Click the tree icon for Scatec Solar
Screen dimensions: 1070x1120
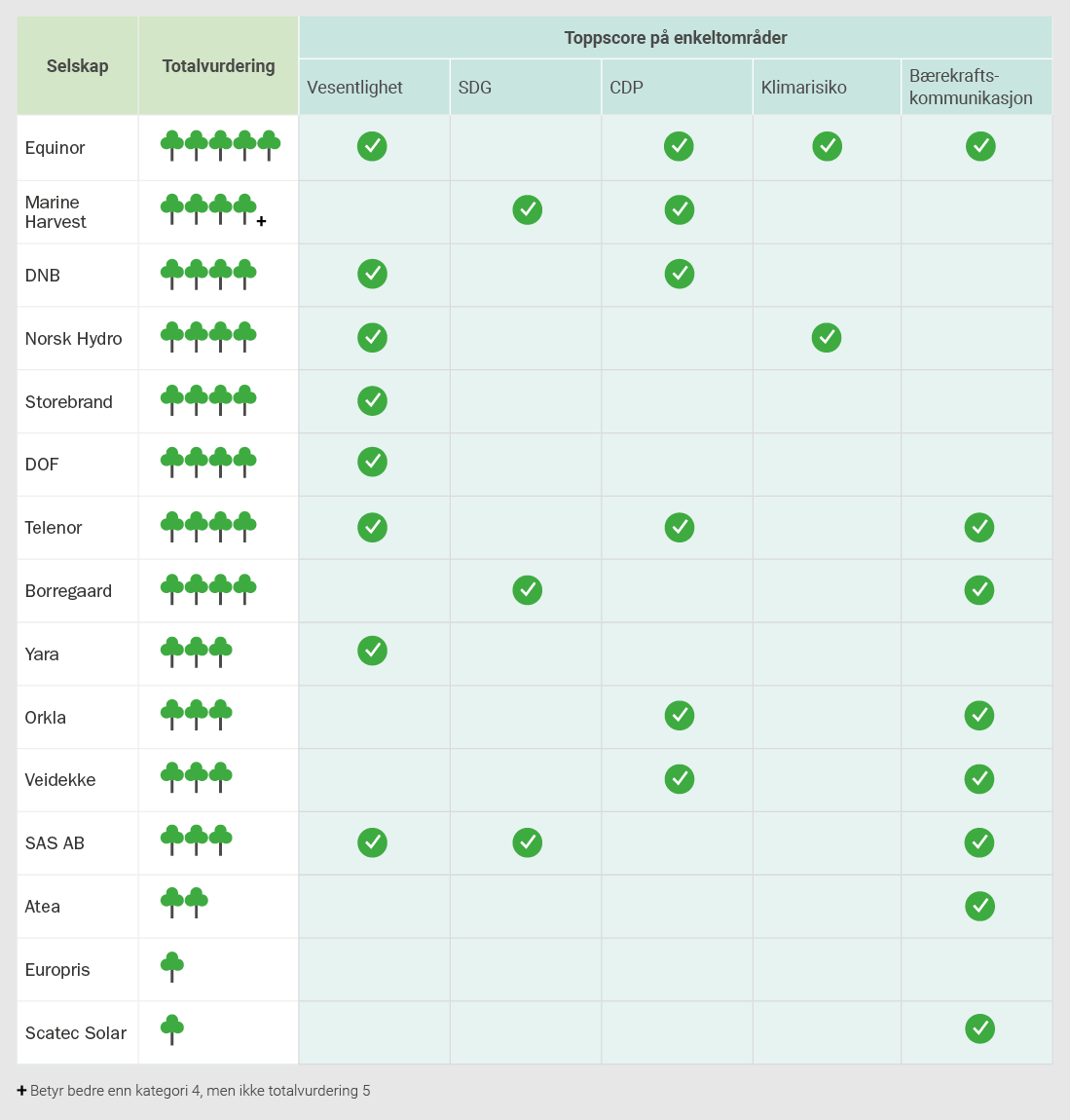click(172, 1030)
